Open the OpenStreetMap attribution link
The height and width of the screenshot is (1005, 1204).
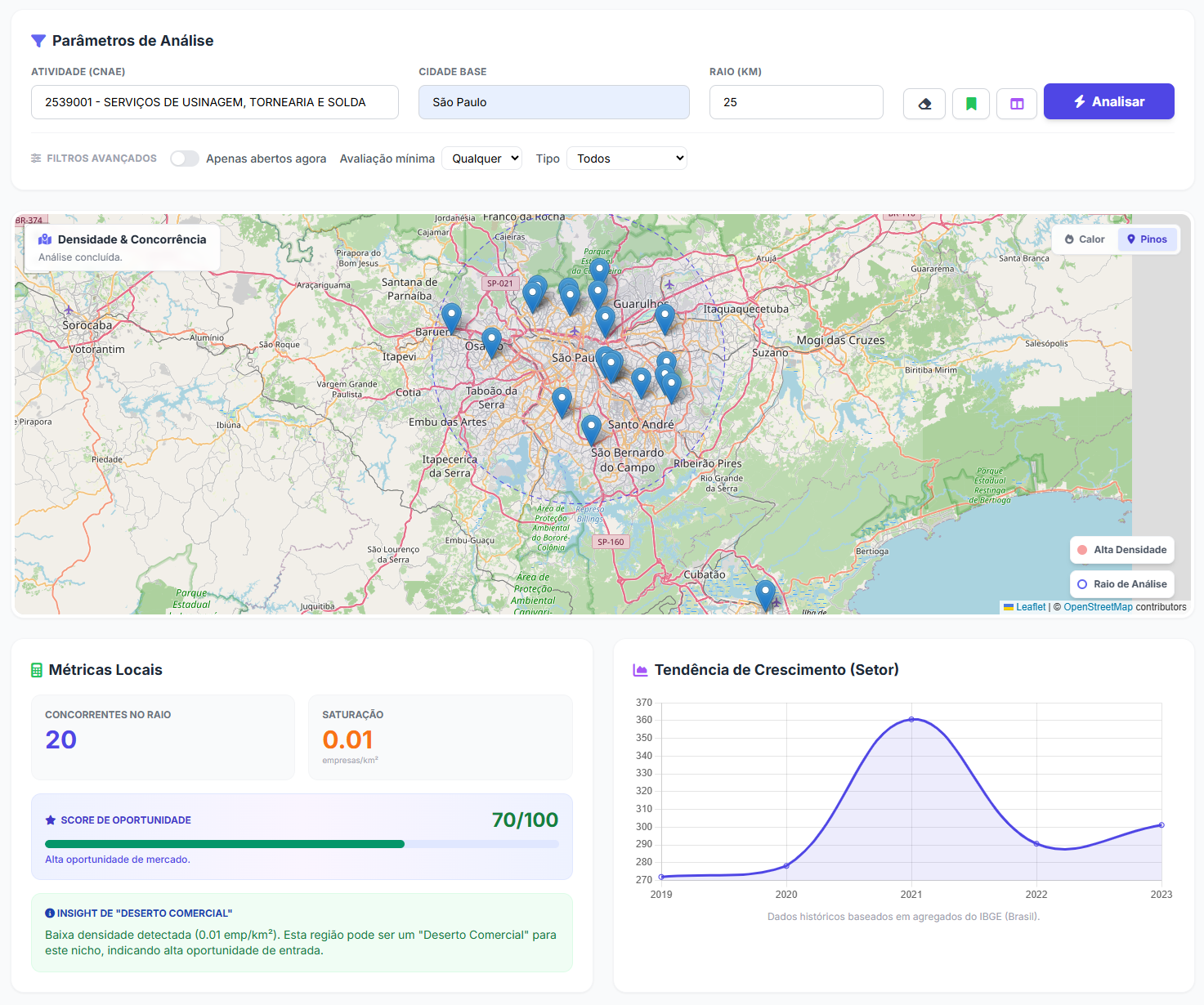pyautogui.click(x=1098, y=607)
